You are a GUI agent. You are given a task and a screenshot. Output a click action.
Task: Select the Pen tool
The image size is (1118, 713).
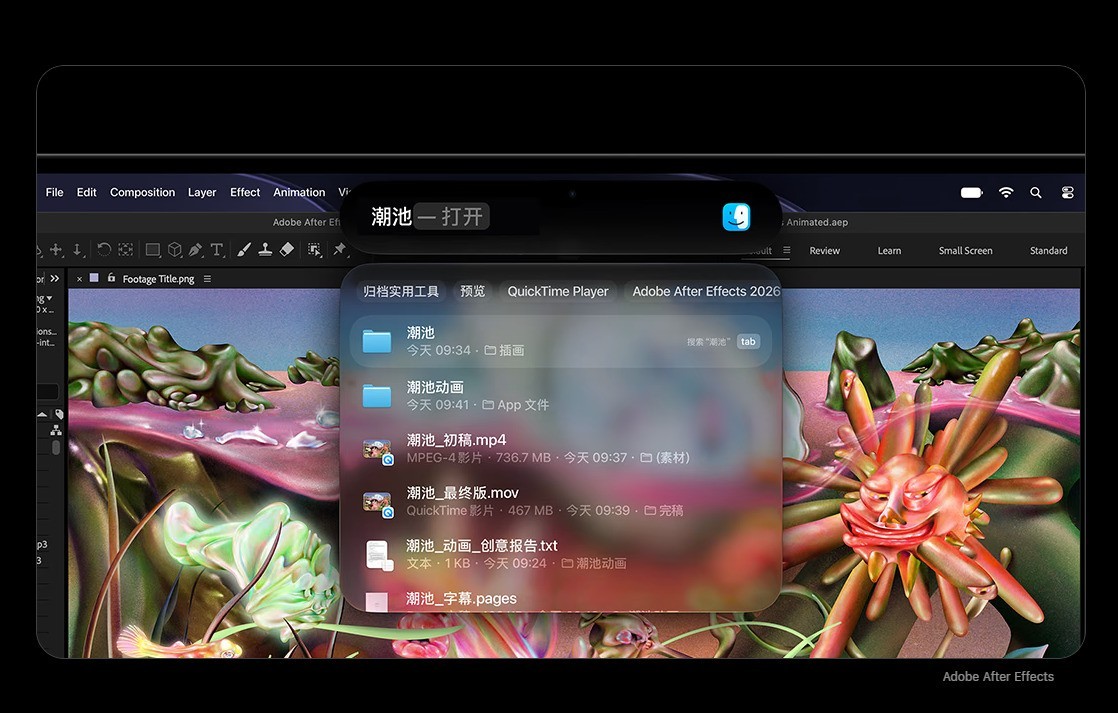pyautogui.click(x=195, y=250)
